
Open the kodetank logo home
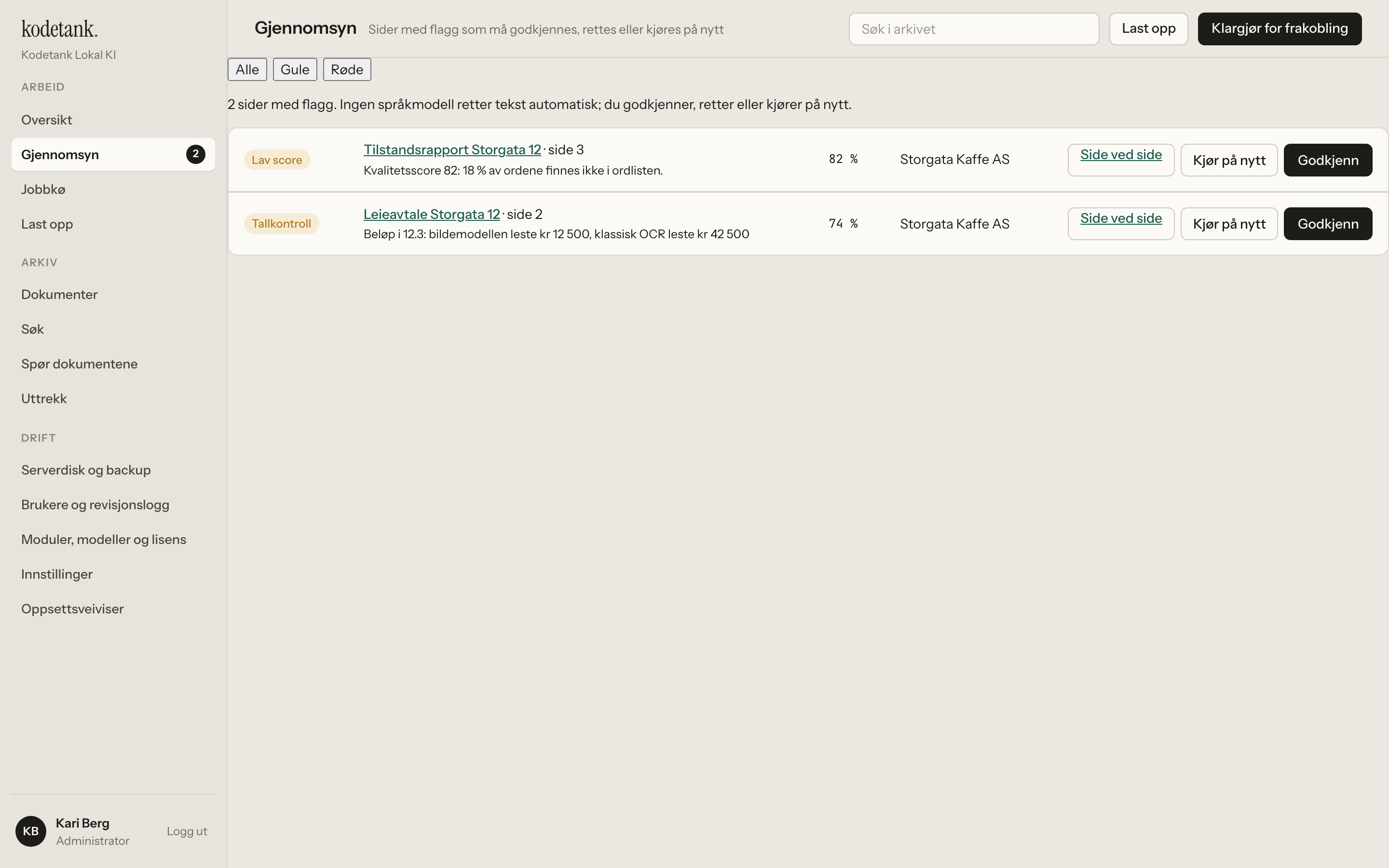[60, 29]
